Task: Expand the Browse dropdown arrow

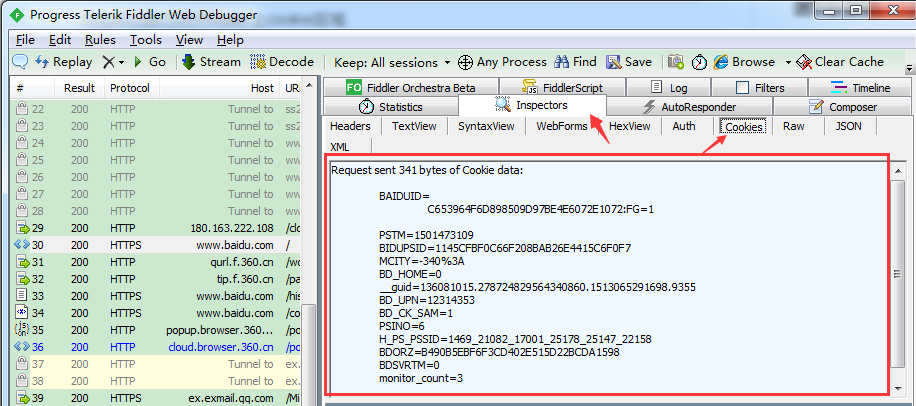Action: pyautogui.click(x=787, y=62)
